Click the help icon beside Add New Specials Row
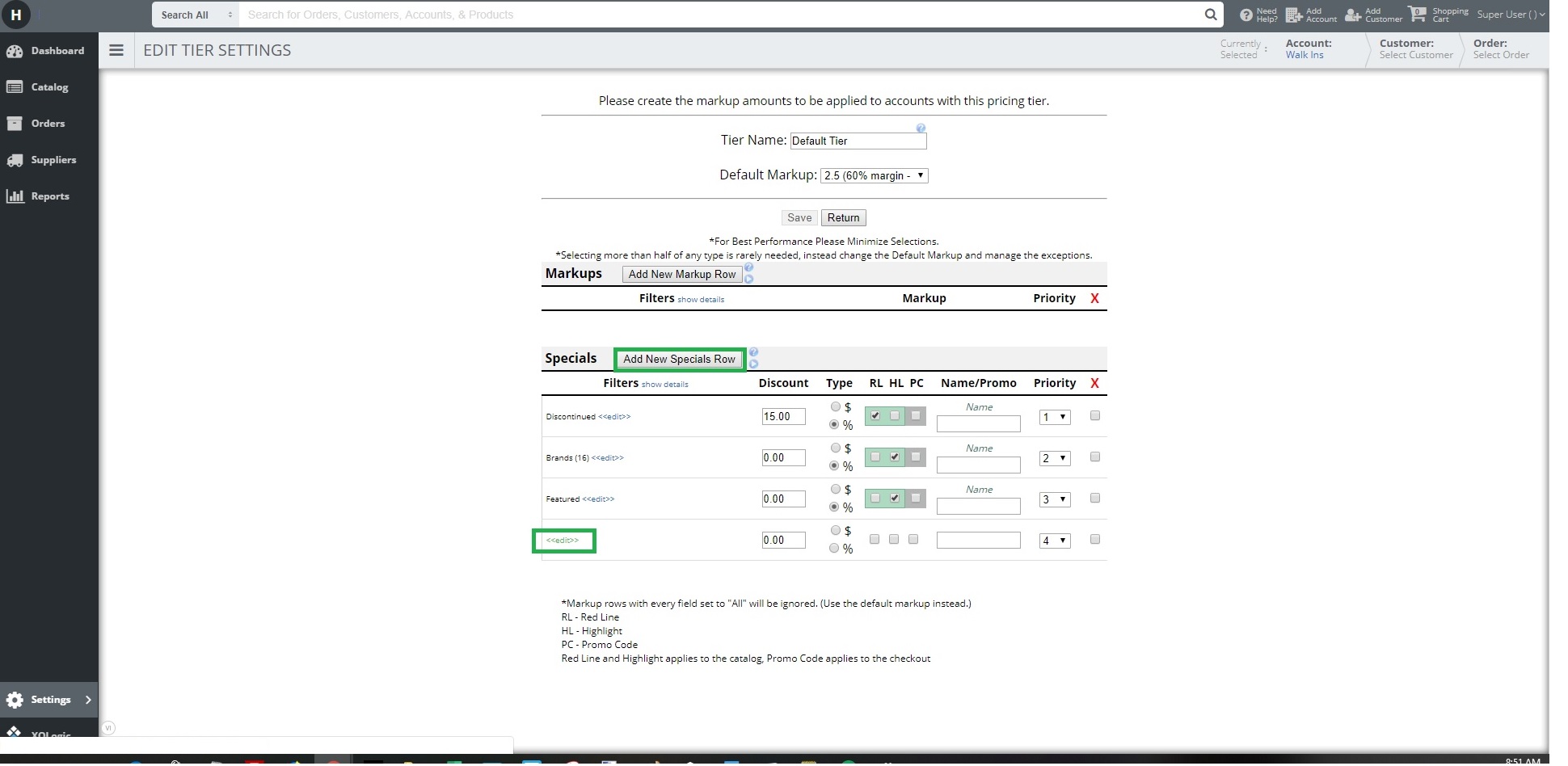This screenshot has height=766, width=1568. pyautogui.click(x=753, y=352)
